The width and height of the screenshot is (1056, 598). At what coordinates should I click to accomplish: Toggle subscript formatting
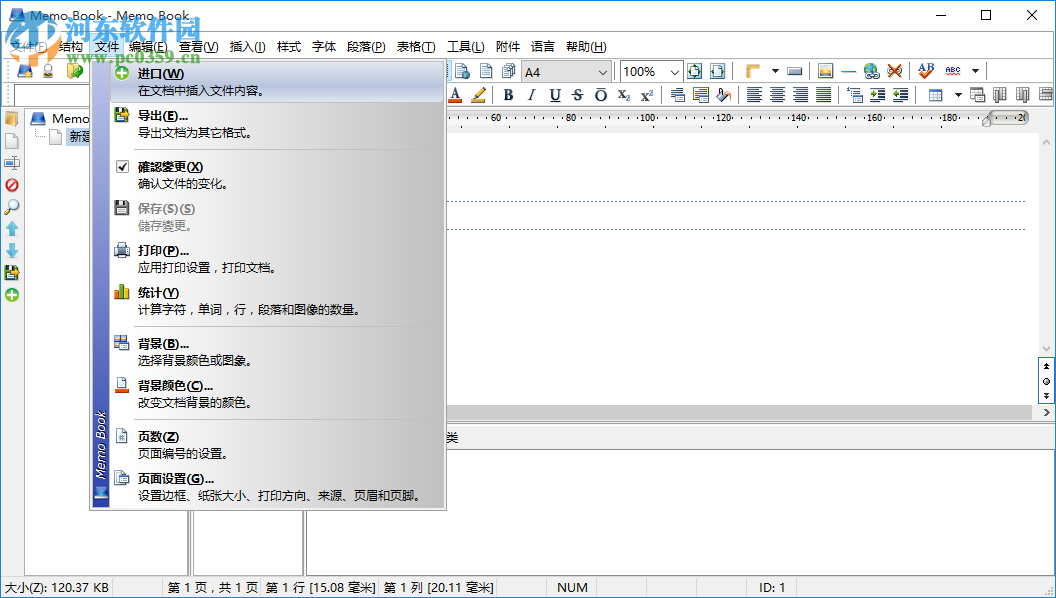pos(624,95)
